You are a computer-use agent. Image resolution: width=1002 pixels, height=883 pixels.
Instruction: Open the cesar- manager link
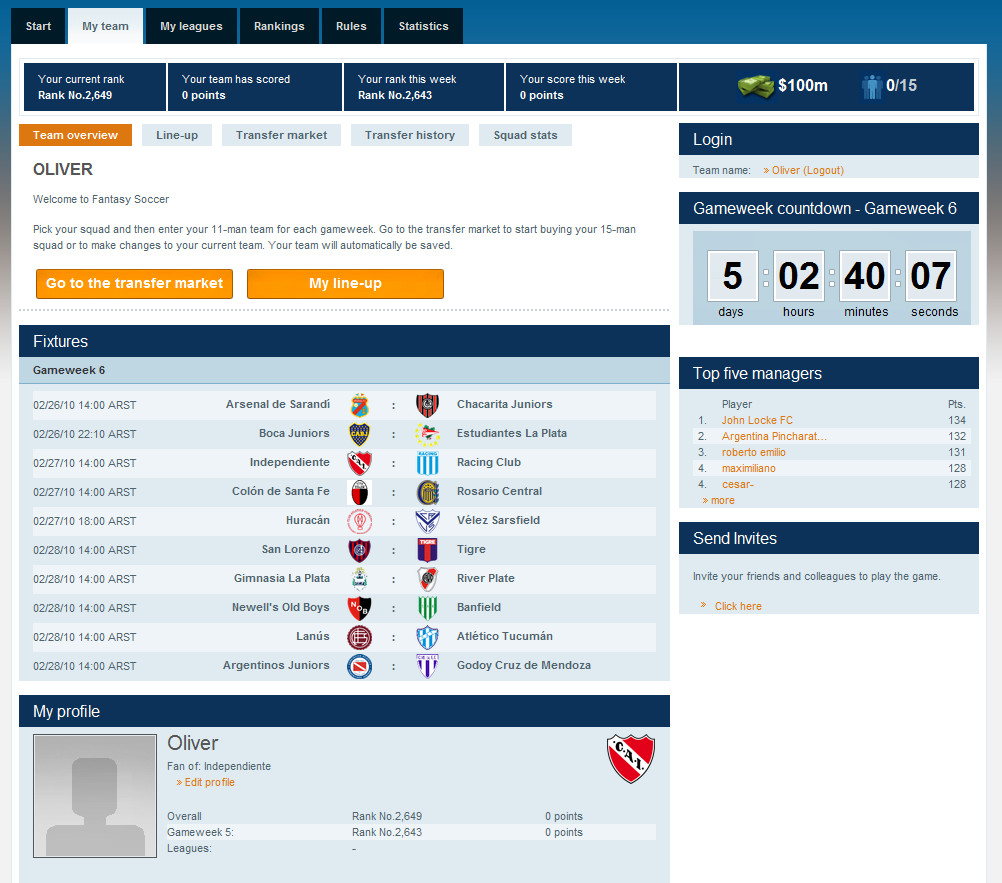tap(738, 484)
